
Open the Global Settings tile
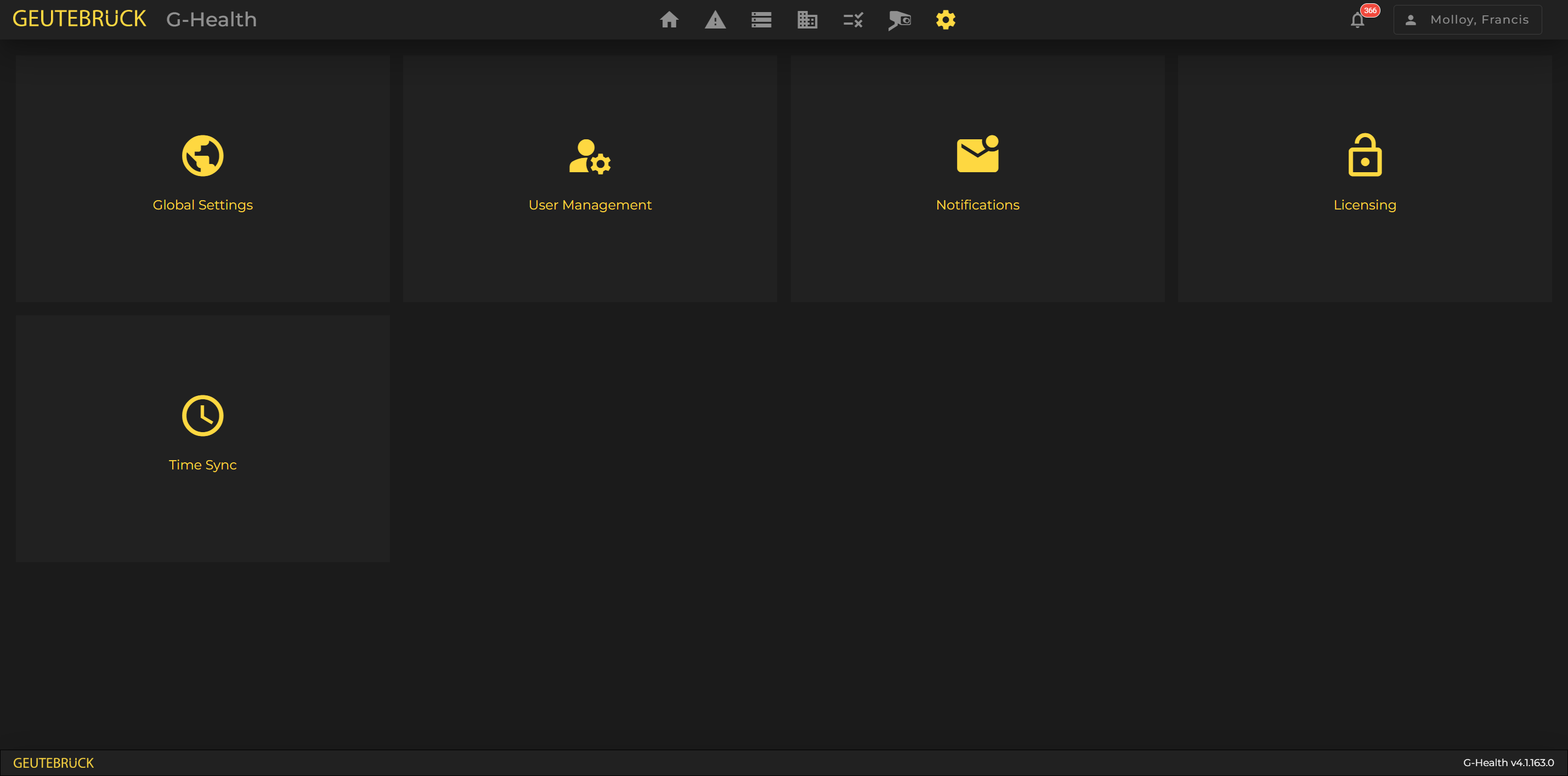[203, 179]
